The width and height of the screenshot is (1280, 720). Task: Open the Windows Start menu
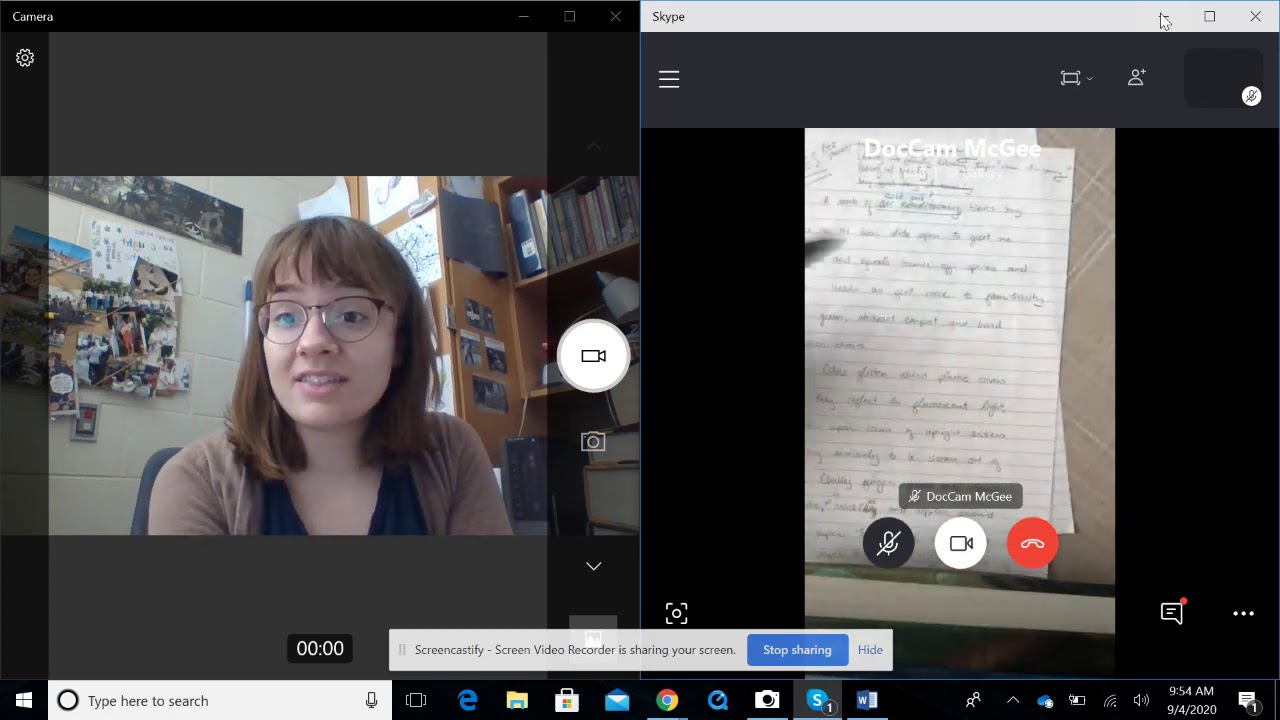[x=24, y=700]
